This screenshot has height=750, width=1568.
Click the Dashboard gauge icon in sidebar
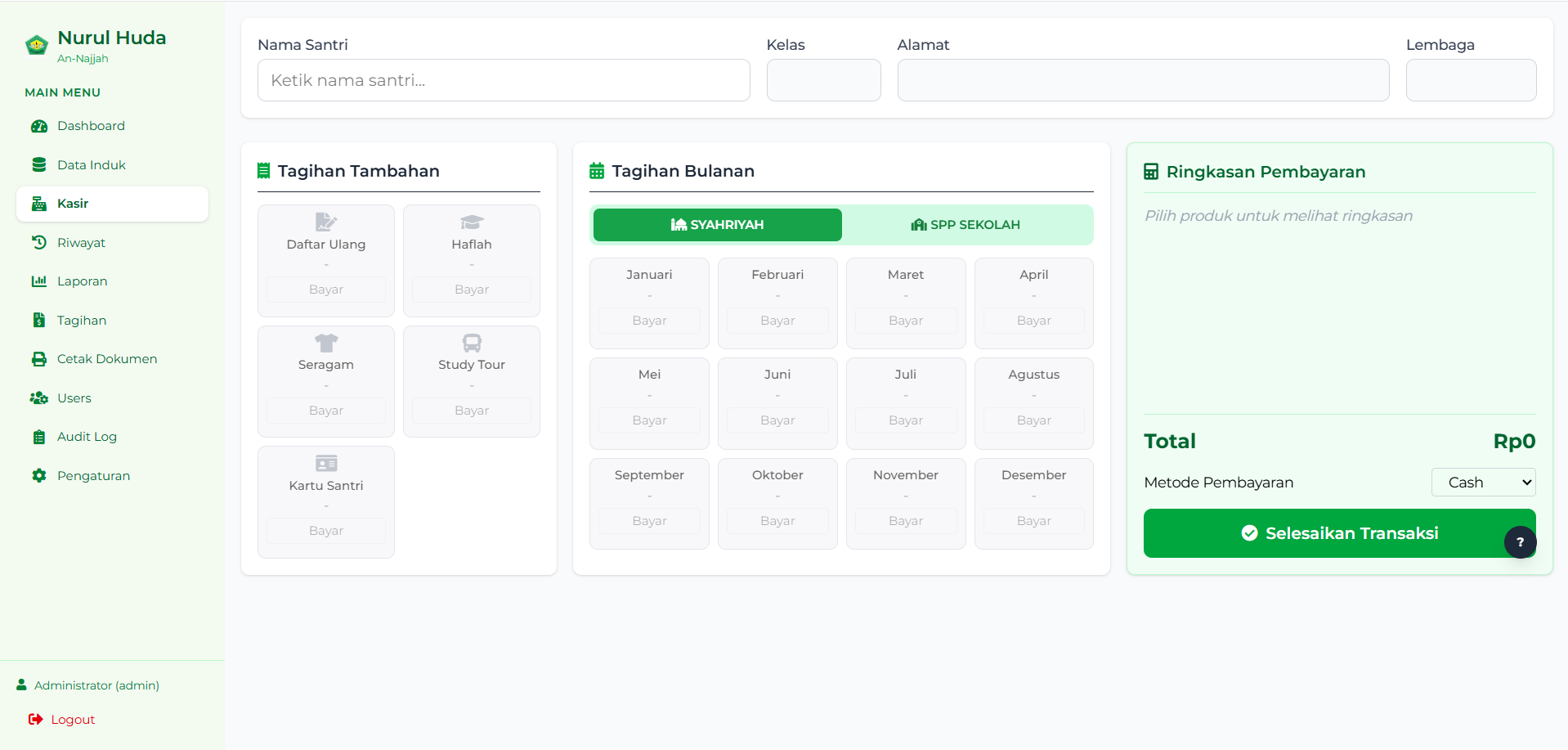coord(38,126)
